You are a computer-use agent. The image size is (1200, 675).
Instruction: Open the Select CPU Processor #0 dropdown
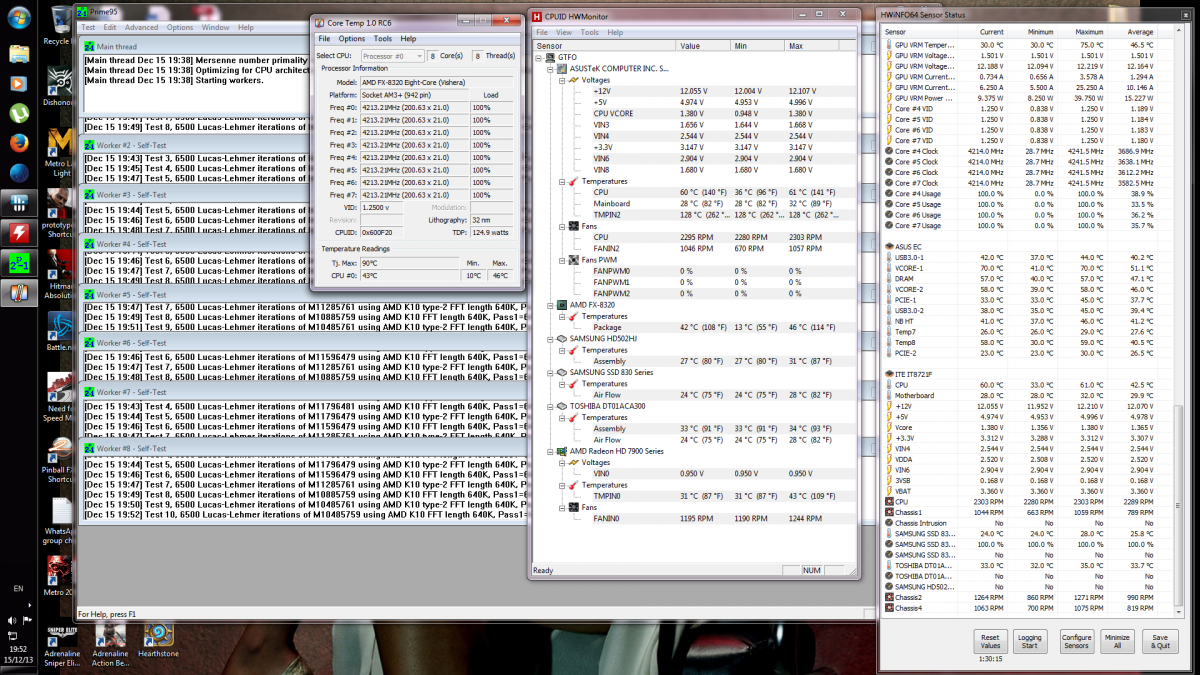tap(392, 56)
